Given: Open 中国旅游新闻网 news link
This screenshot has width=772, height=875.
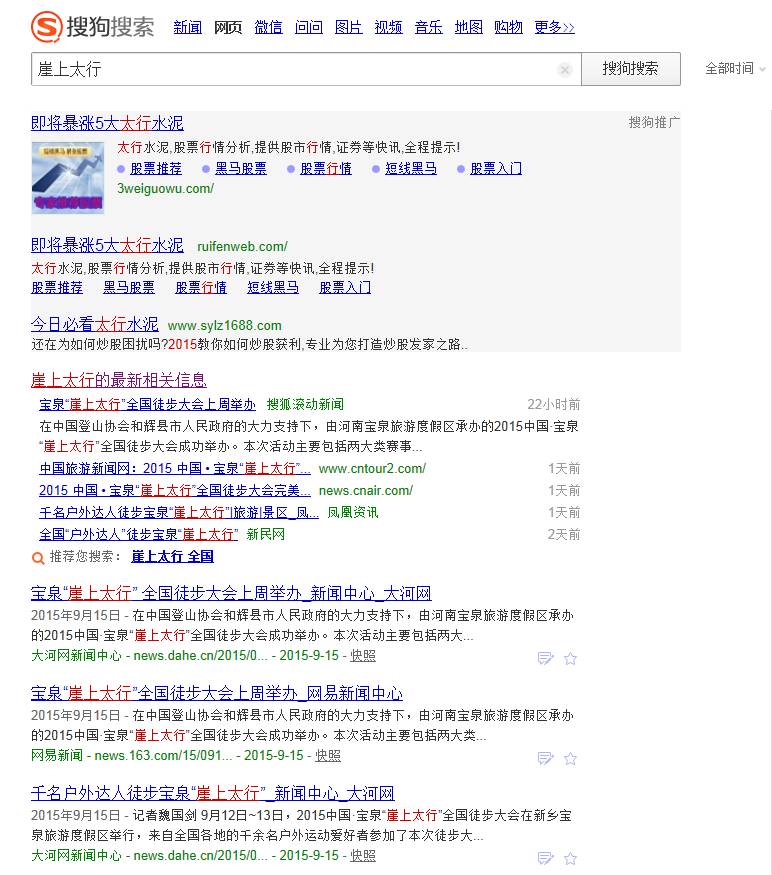Looking at the screenshot, I should 175,469.
